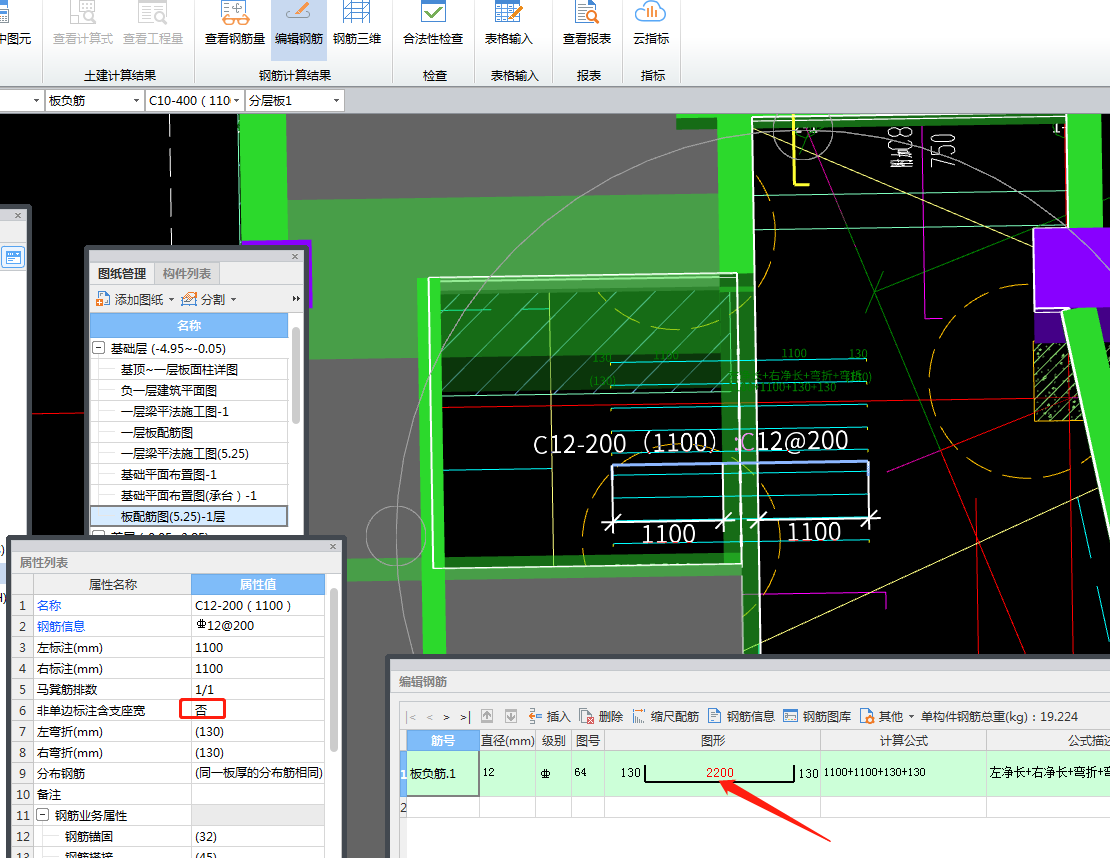Go to next rebar row
The height and width of the screenshot is (858, 1110).
(446, 717)
